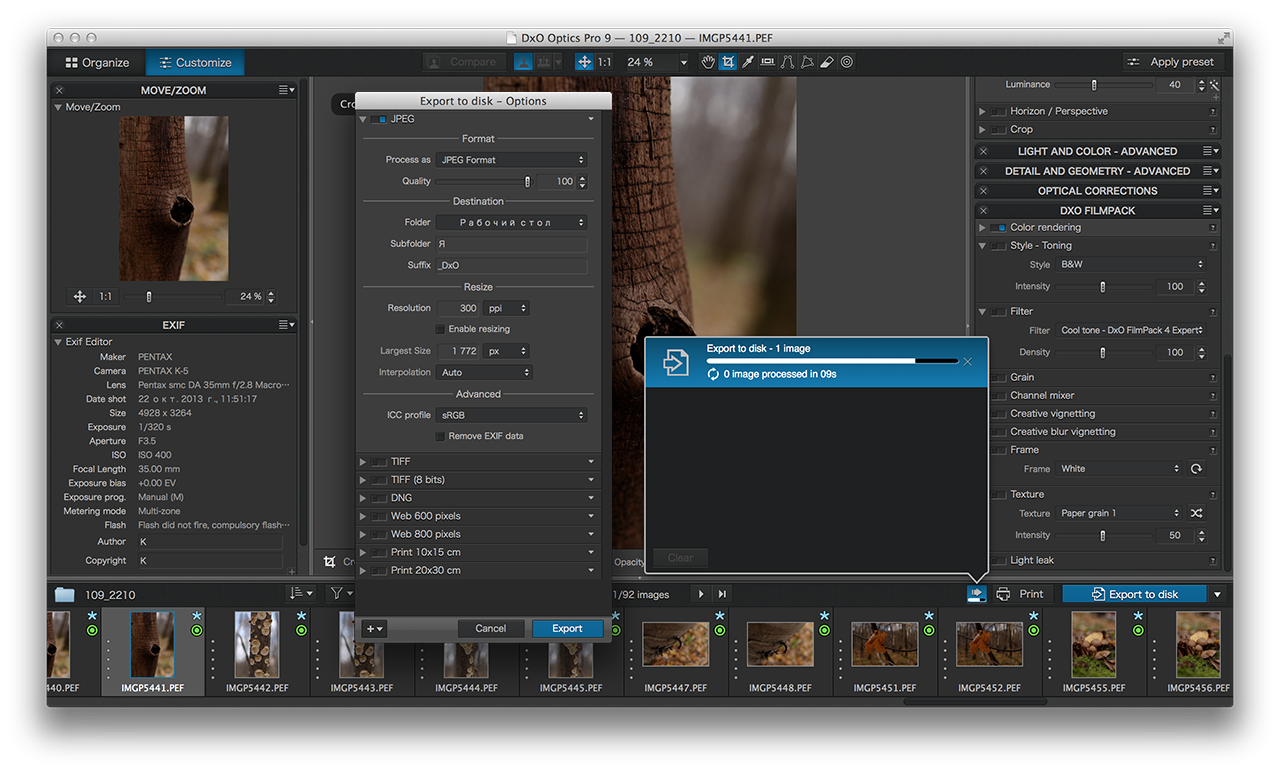Add a new export output with plus button
This screenshot has height=772, width=1280.
tap(375, 628)
